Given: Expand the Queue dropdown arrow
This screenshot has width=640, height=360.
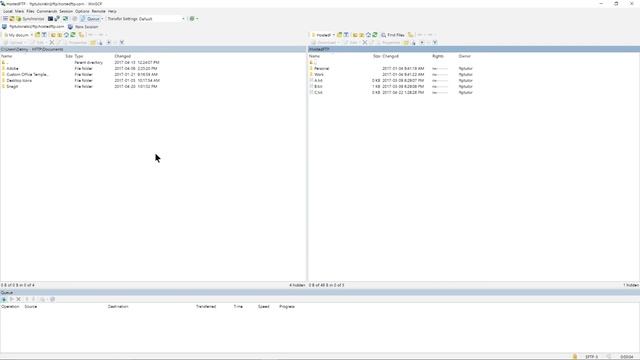Looking at the screenshot, I should [x=102, y=19].
